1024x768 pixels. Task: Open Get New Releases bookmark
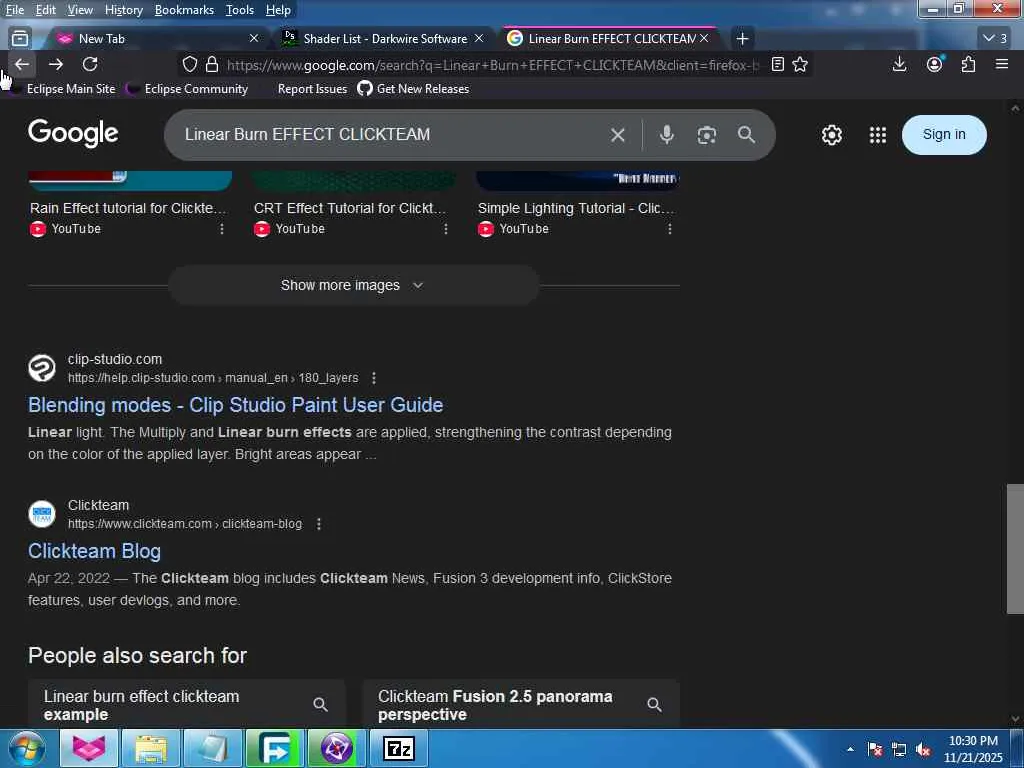tap(413, 89)
